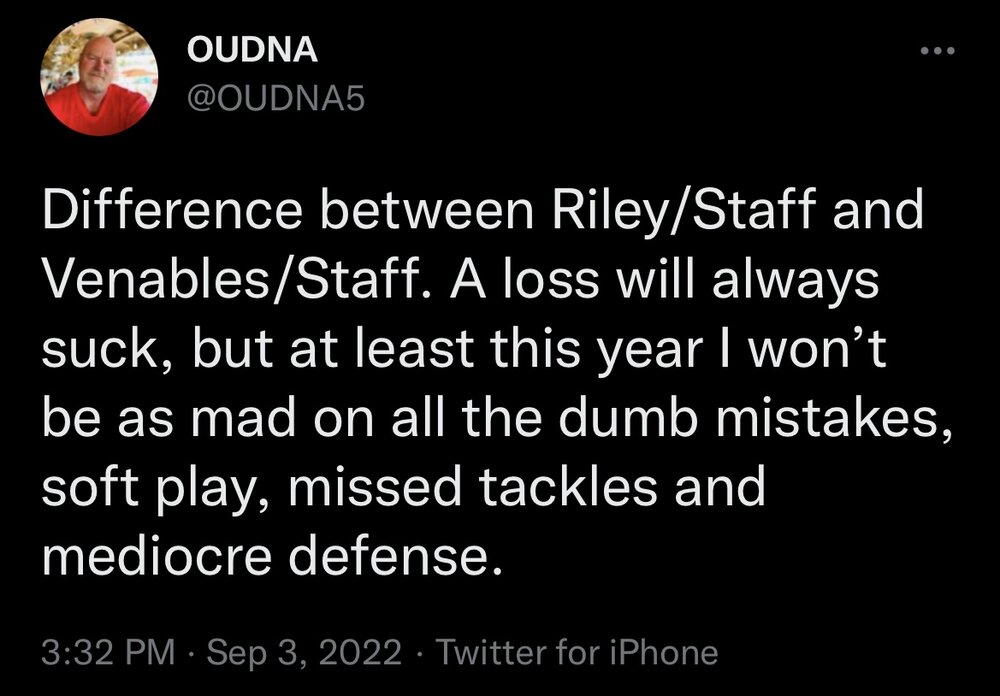Open the three-dot more options menu

938,52
